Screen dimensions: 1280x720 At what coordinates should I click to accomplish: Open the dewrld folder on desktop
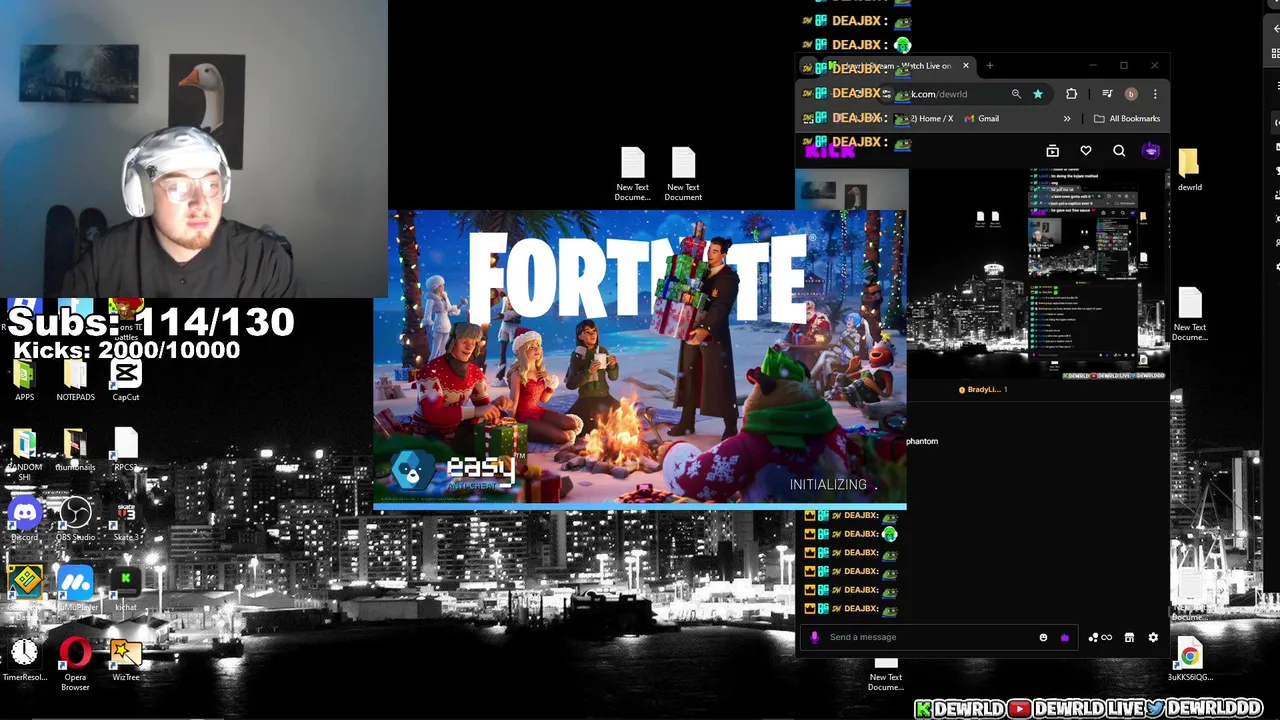tap(1189, 170)
